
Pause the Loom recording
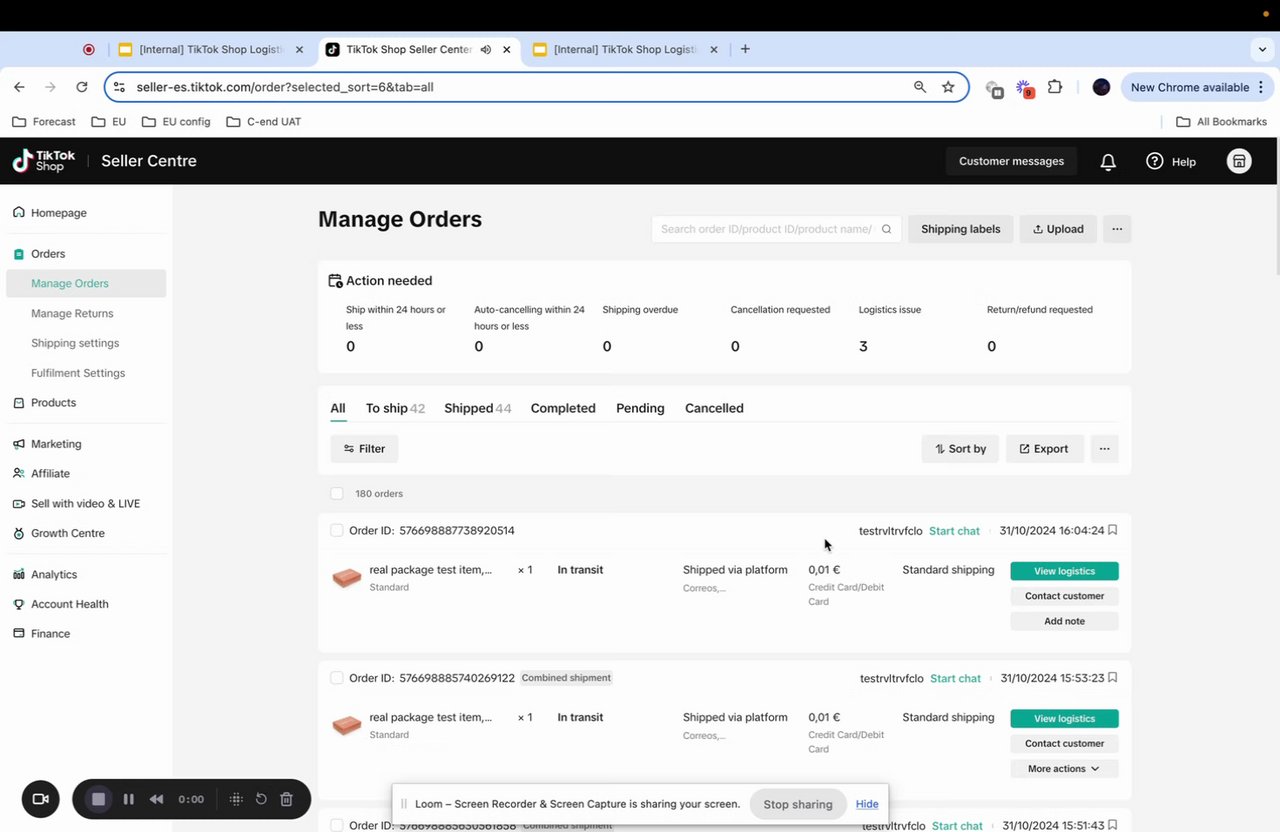tap(128, 799)
